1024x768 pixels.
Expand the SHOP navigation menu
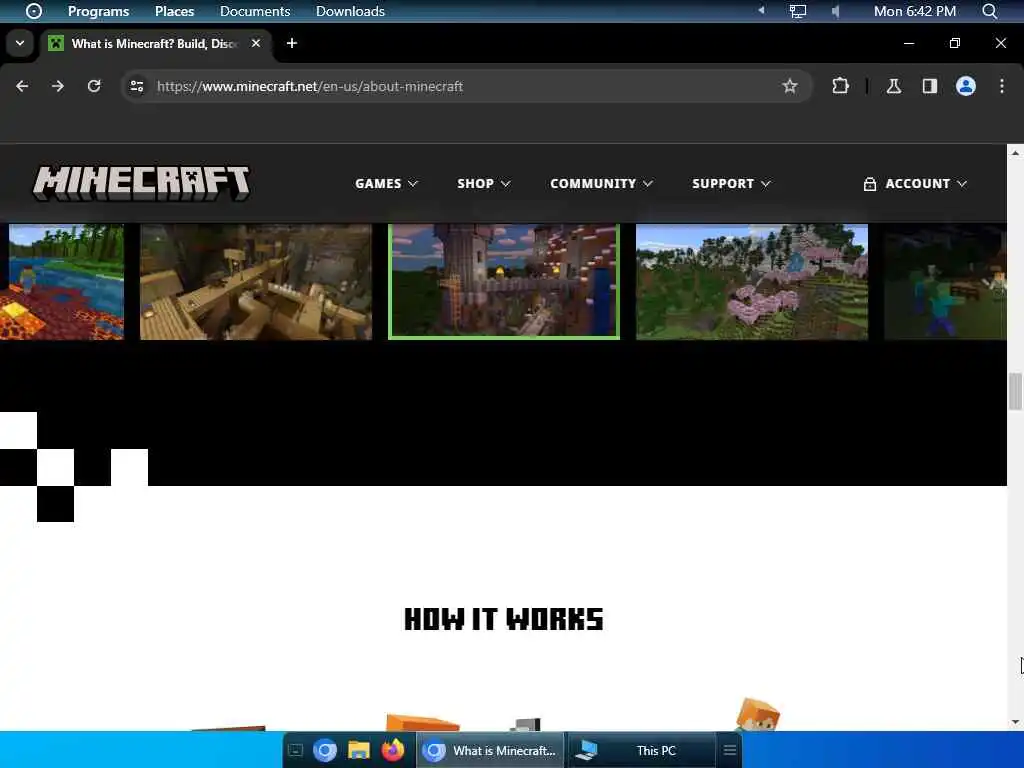click(x=483, y=184)
